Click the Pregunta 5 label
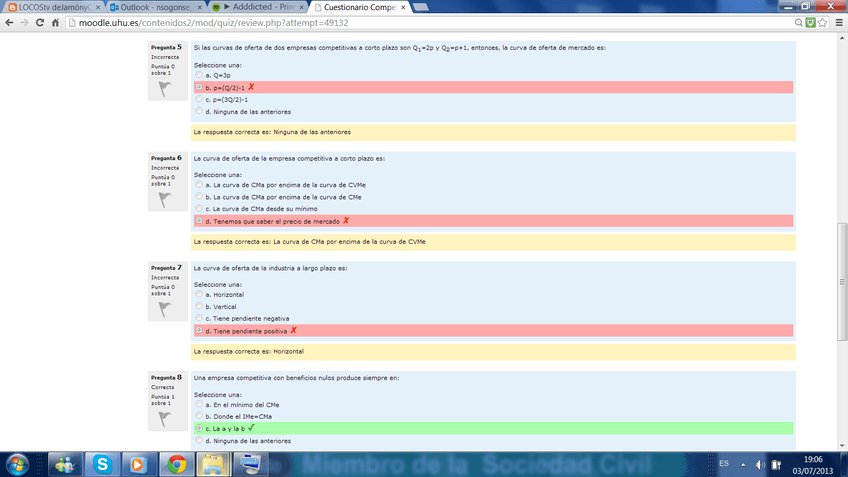Screen dimensions: 848x477 point(166,47)
